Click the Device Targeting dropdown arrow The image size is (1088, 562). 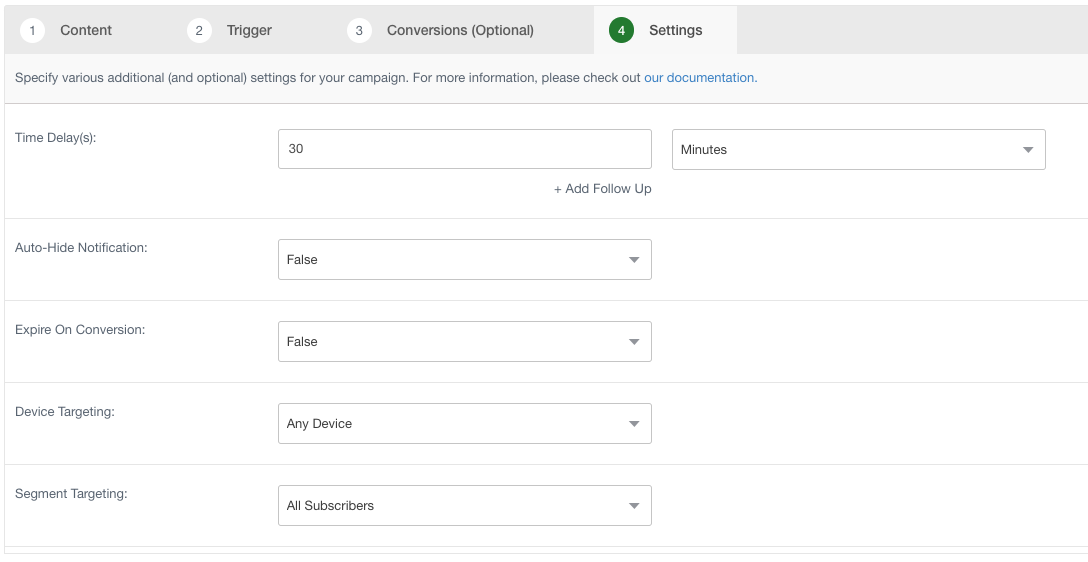tap(633, 424)
